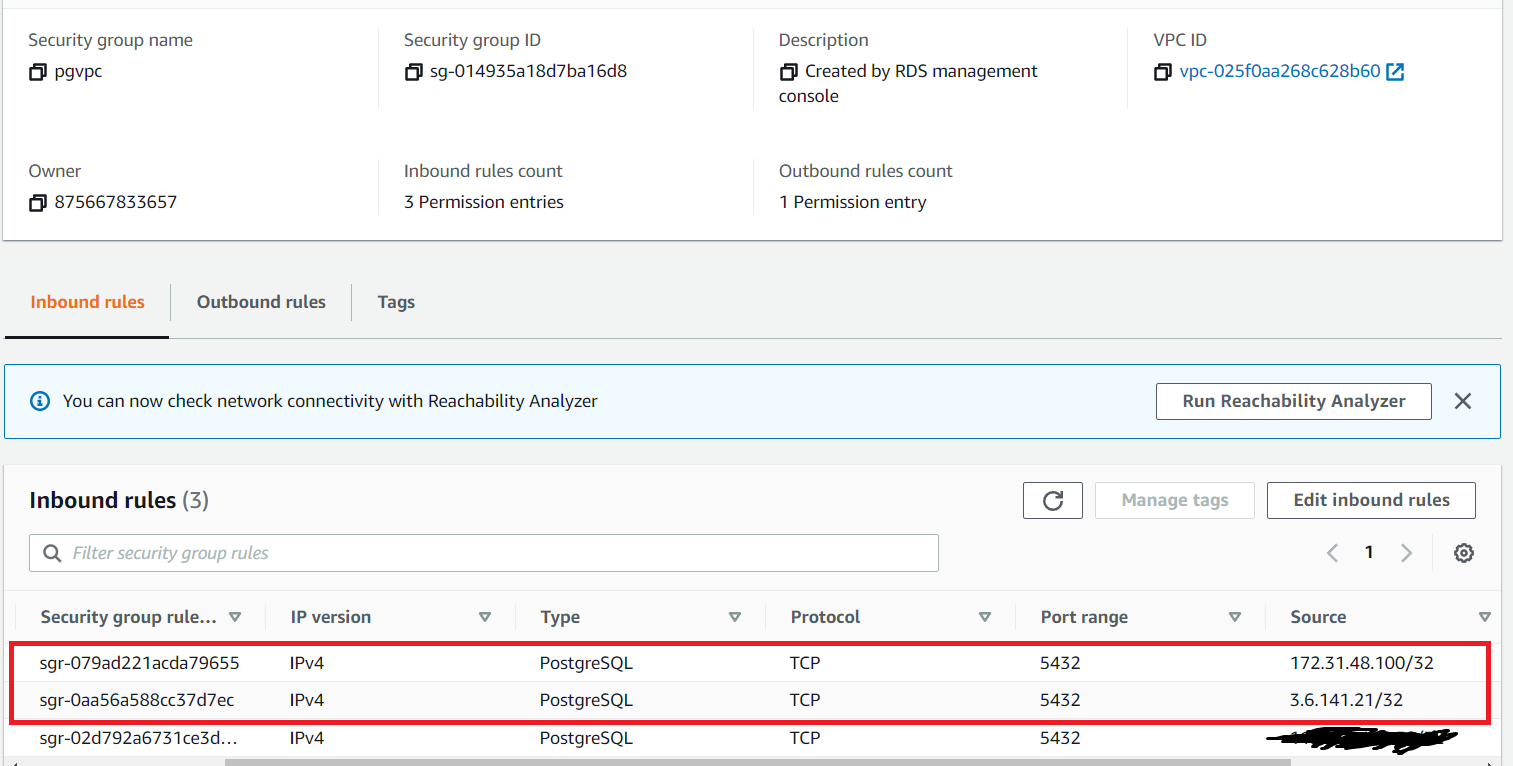The width and height of the screenshot is (1513, 766).
Task: Focus the filter security group rules field
Action: coord(484,553)
